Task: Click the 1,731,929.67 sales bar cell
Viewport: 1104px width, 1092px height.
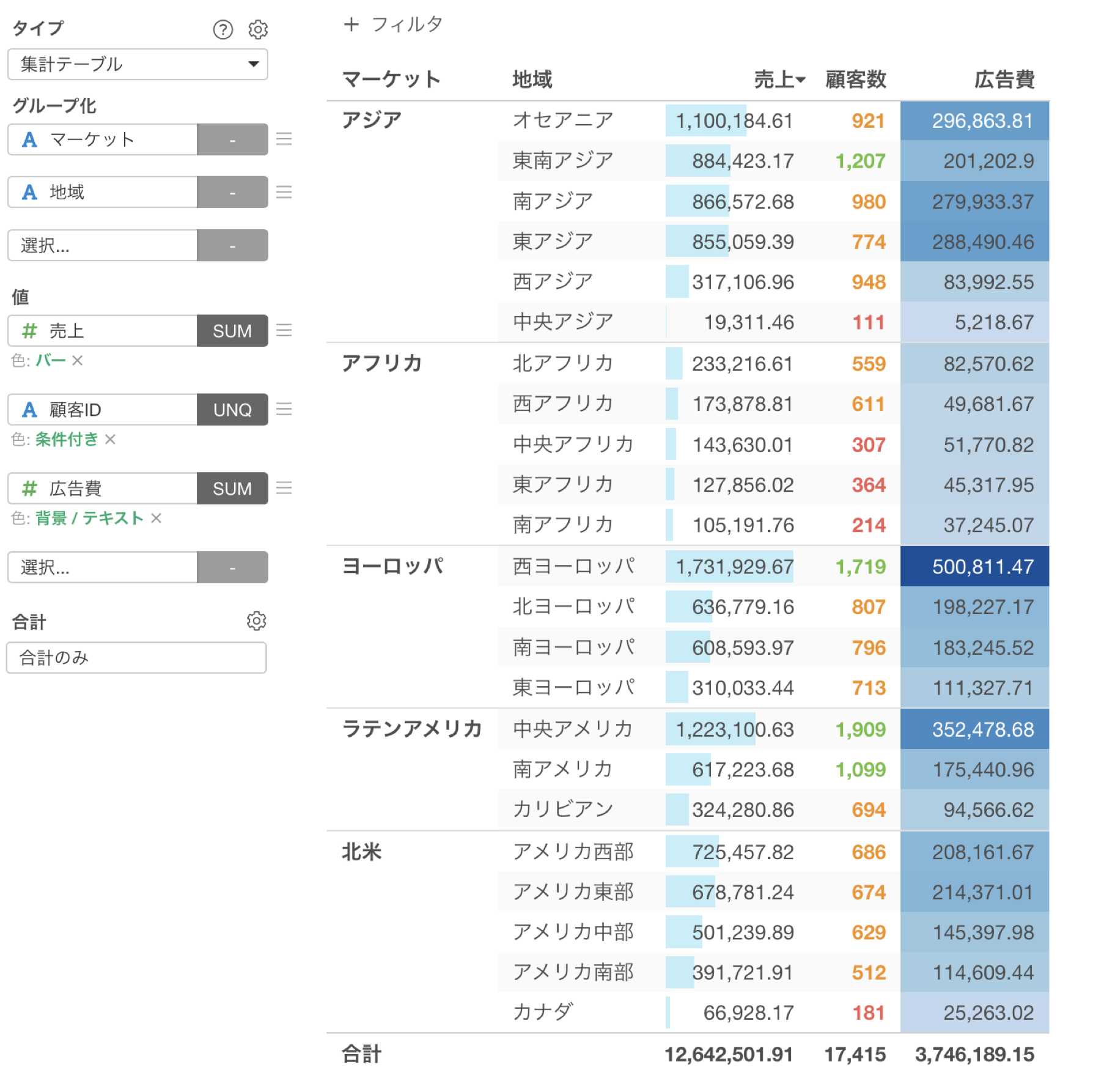Action: coord(730,566)
